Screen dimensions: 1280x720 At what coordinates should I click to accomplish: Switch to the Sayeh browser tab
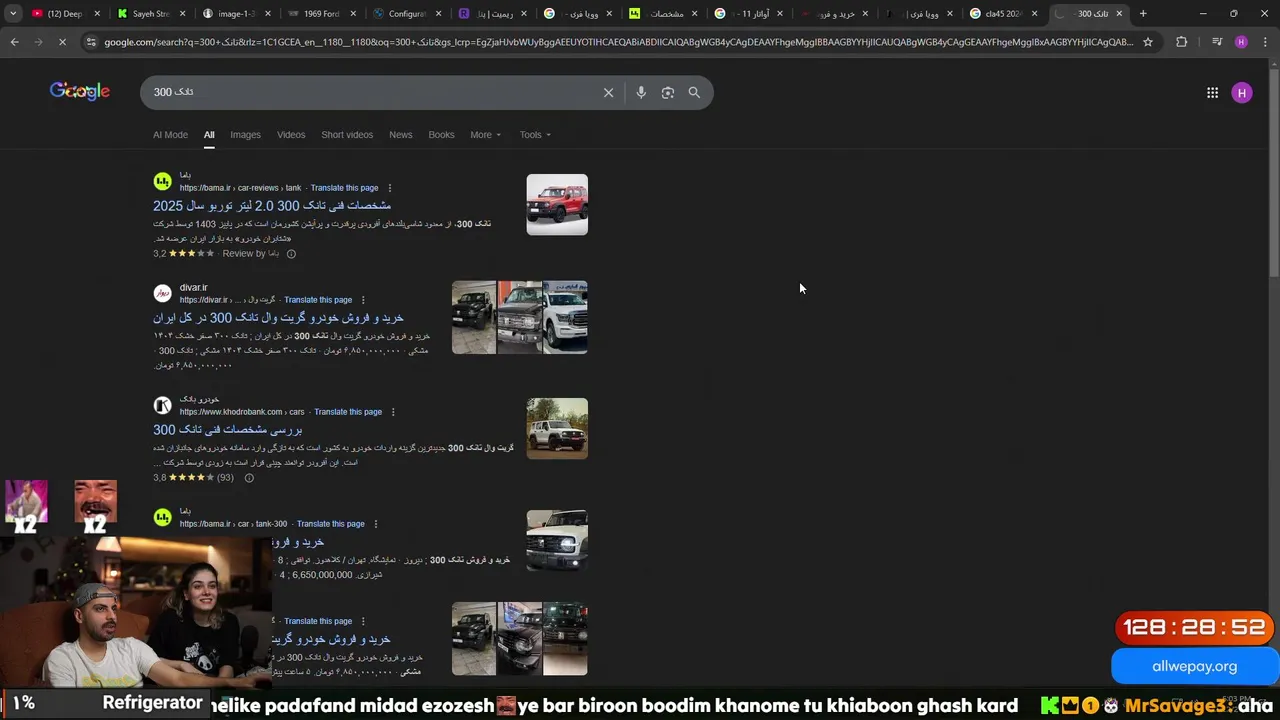click(152, 14)
